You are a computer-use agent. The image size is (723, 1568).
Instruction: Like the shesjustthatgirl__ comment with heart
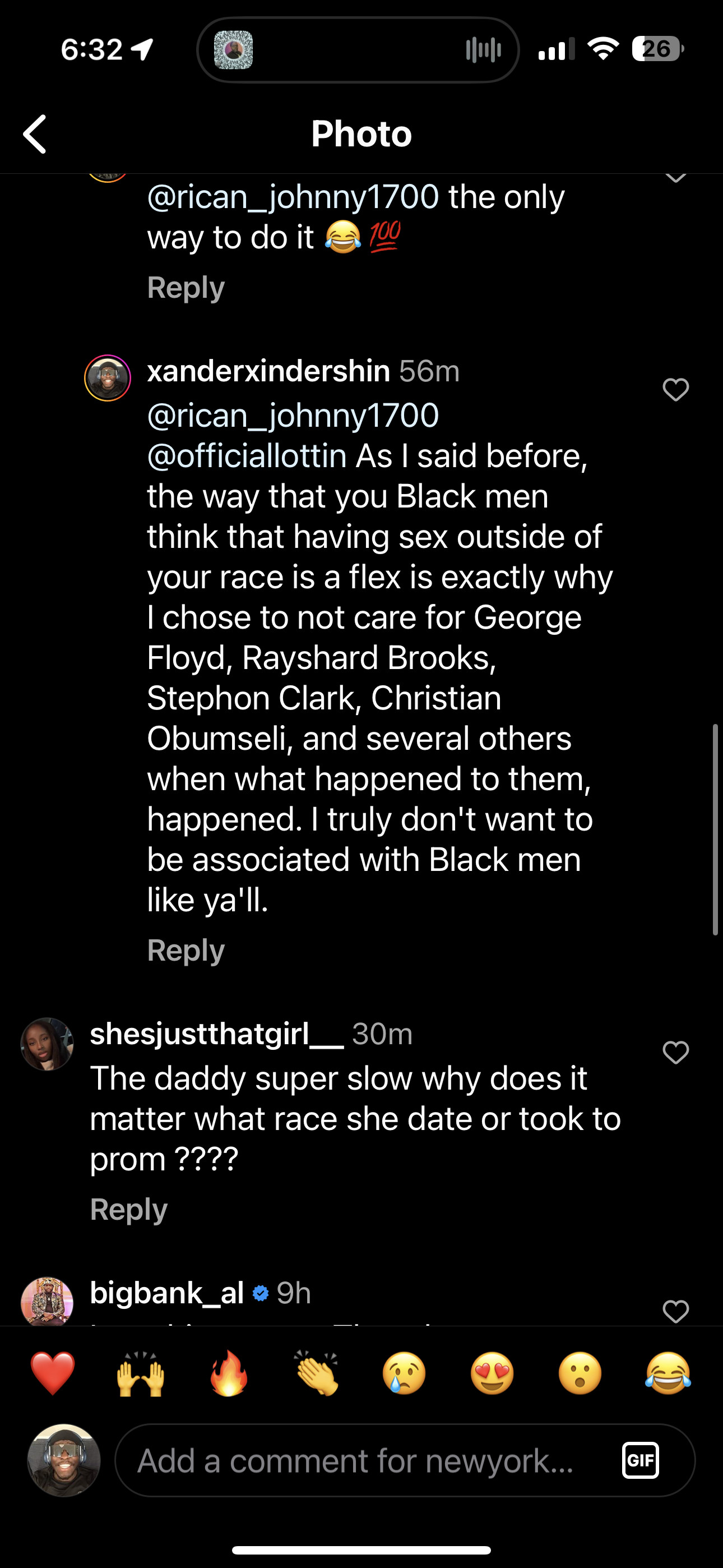pyautogui.click(x=675, y=1053)
